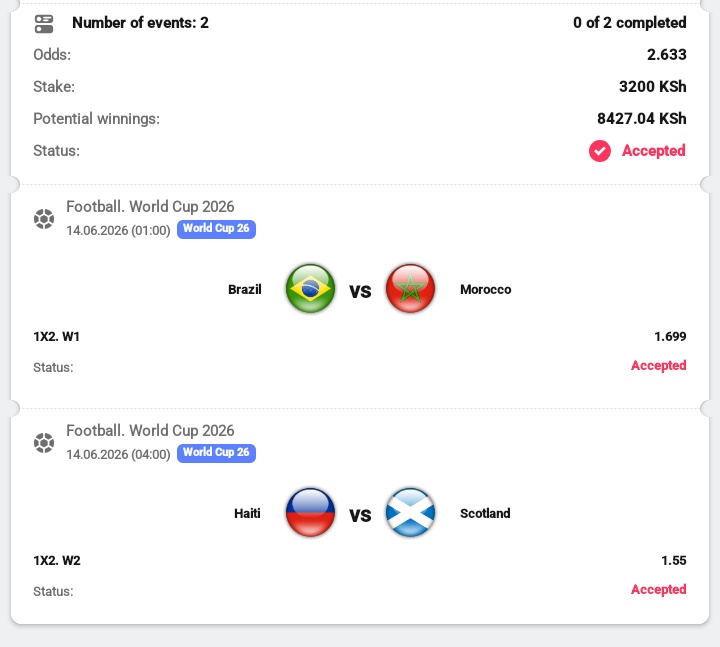720x647 pixels.
Task: Click the red Accepted checkmark icon
Action: pyautogui.click(x=600, y=151)
